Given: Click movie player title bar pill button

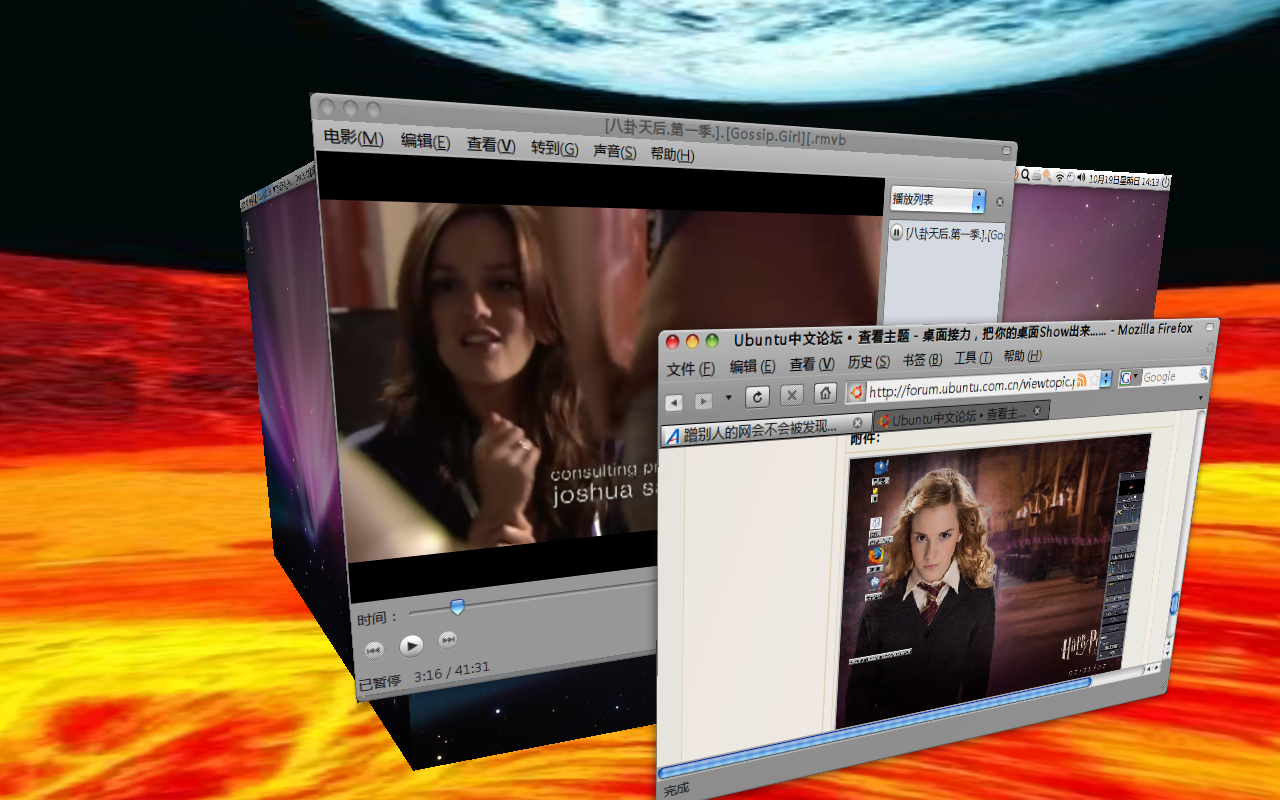Looking at the screenshot, I should 1006,150.
